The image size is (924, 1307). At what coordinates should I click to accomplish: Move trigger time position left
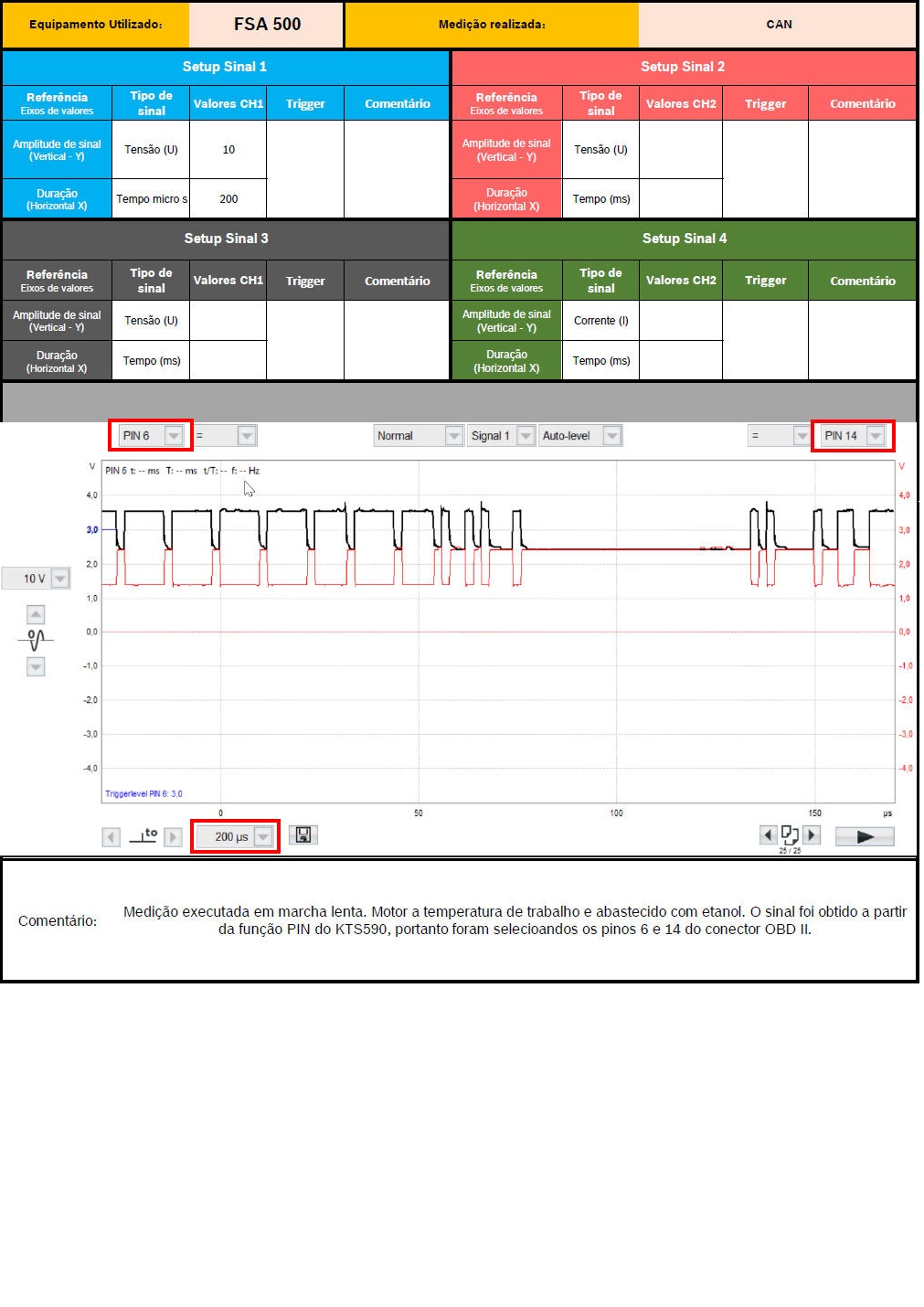tap(112, 836)
